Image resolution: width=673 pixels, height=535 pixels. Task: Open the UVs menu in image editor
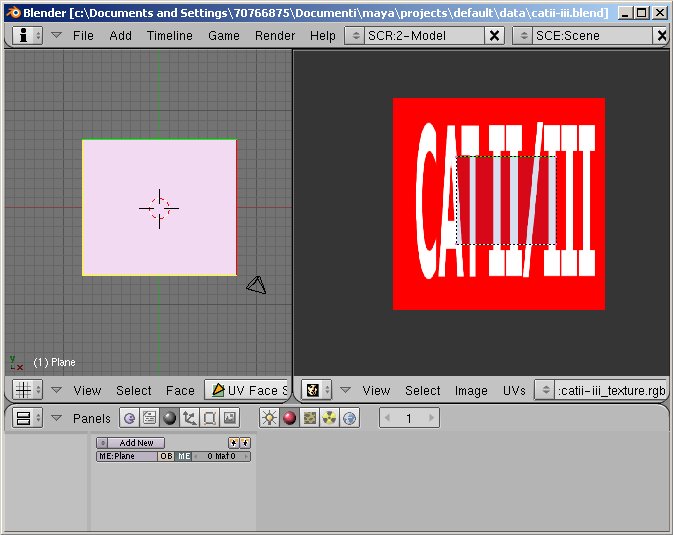[x=514, y=390]
